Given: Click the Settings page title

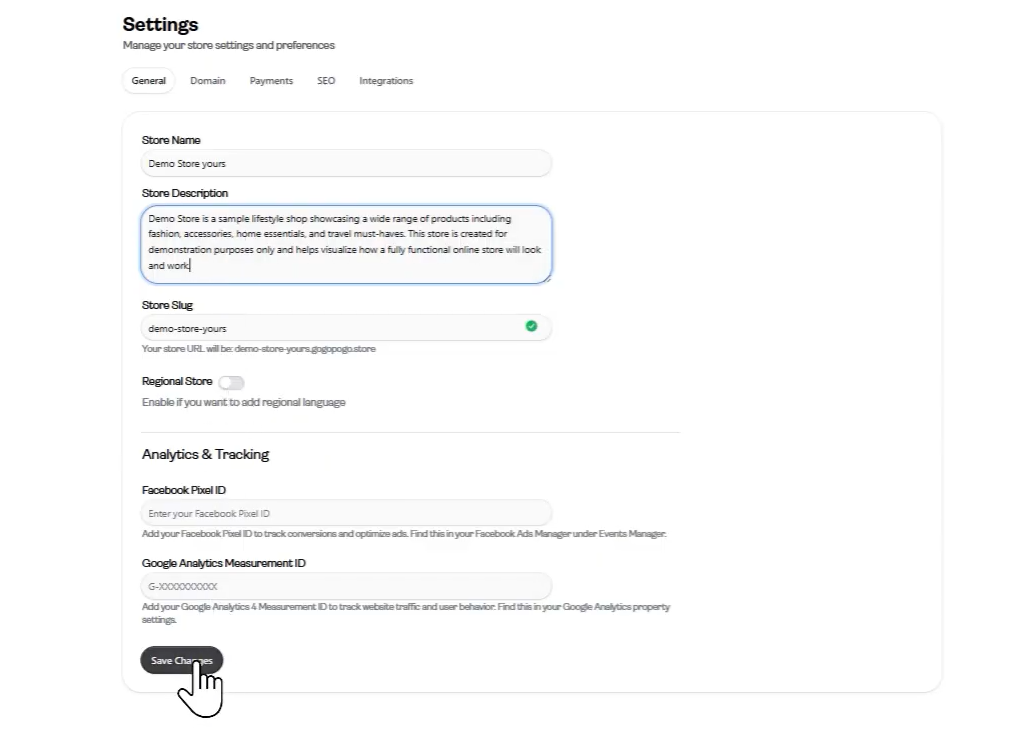Looking at the screenshot, I should click(x=161, y=25).
